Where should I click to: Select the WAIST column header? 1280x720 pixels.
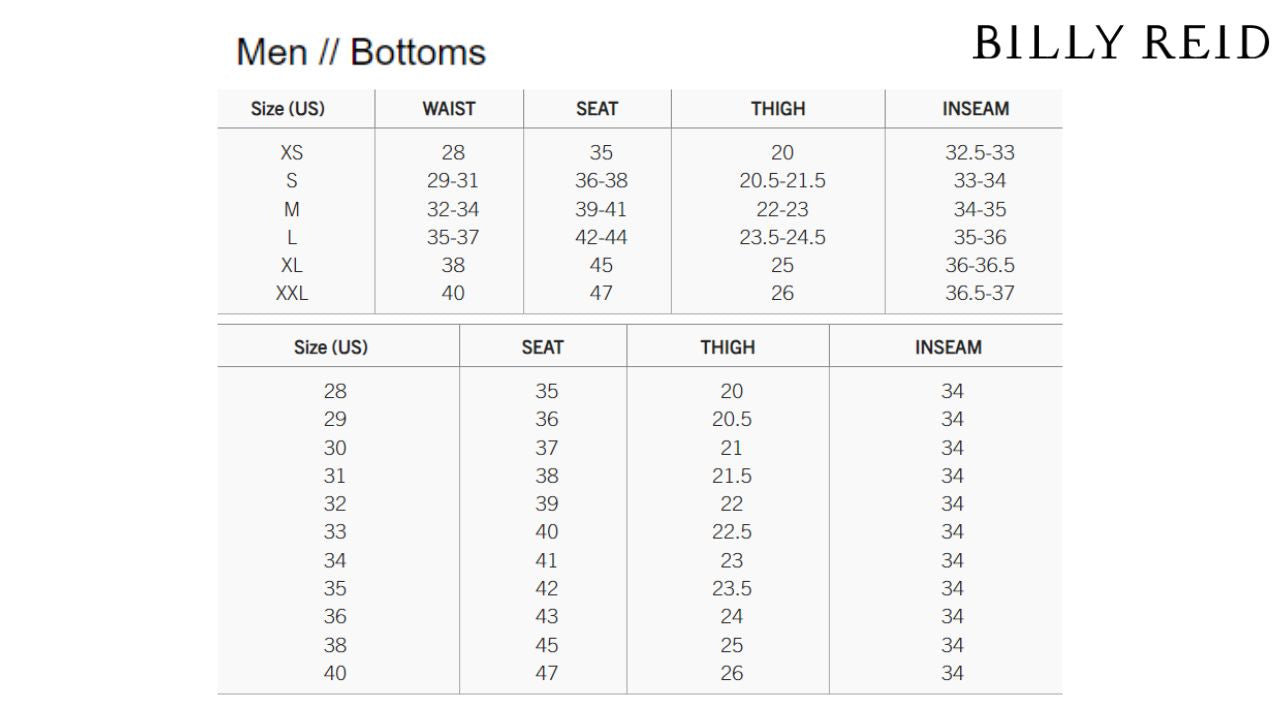tap(449, 109)
